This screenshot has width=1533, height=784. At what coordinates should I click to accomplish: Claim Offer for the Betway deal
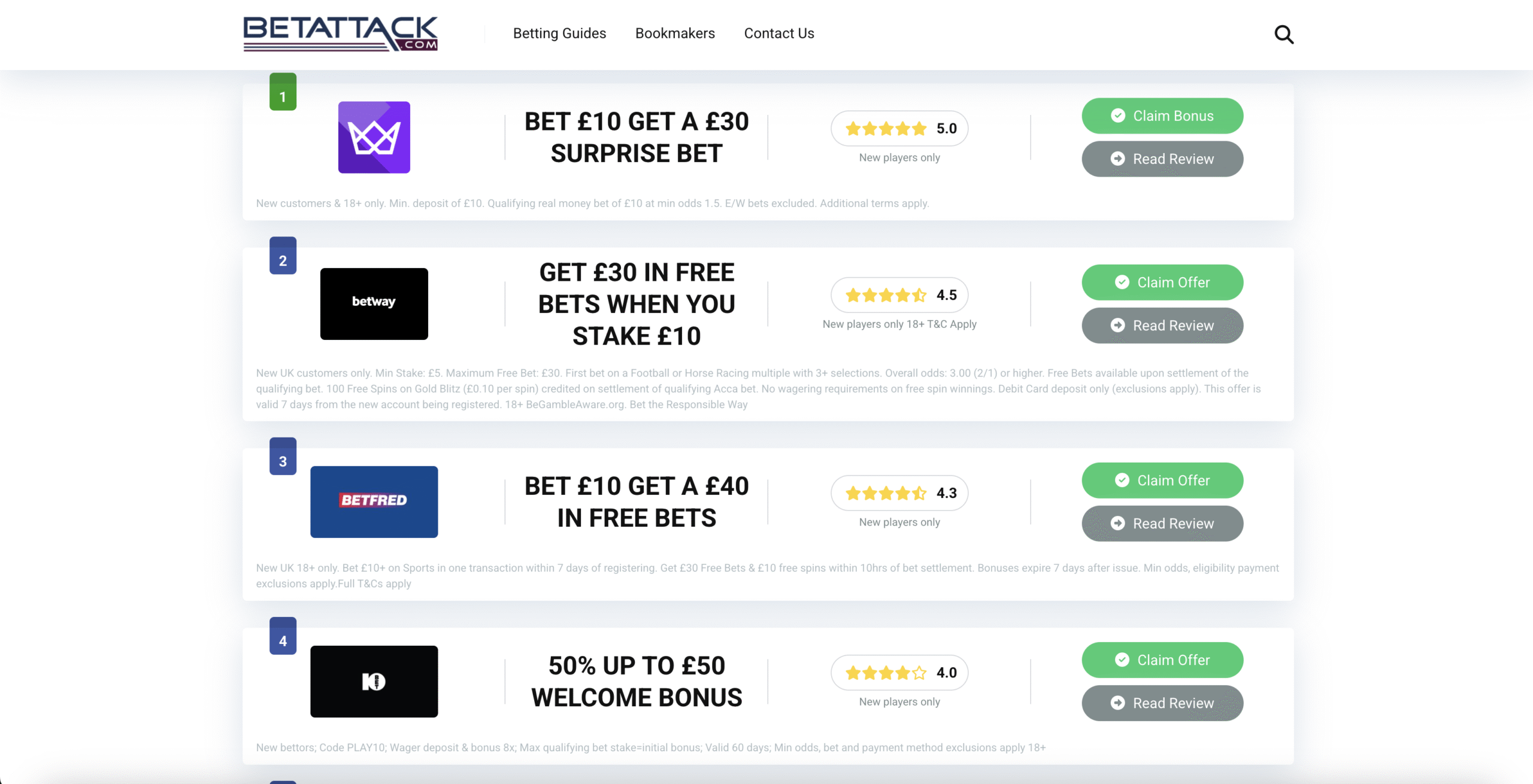1162,282
